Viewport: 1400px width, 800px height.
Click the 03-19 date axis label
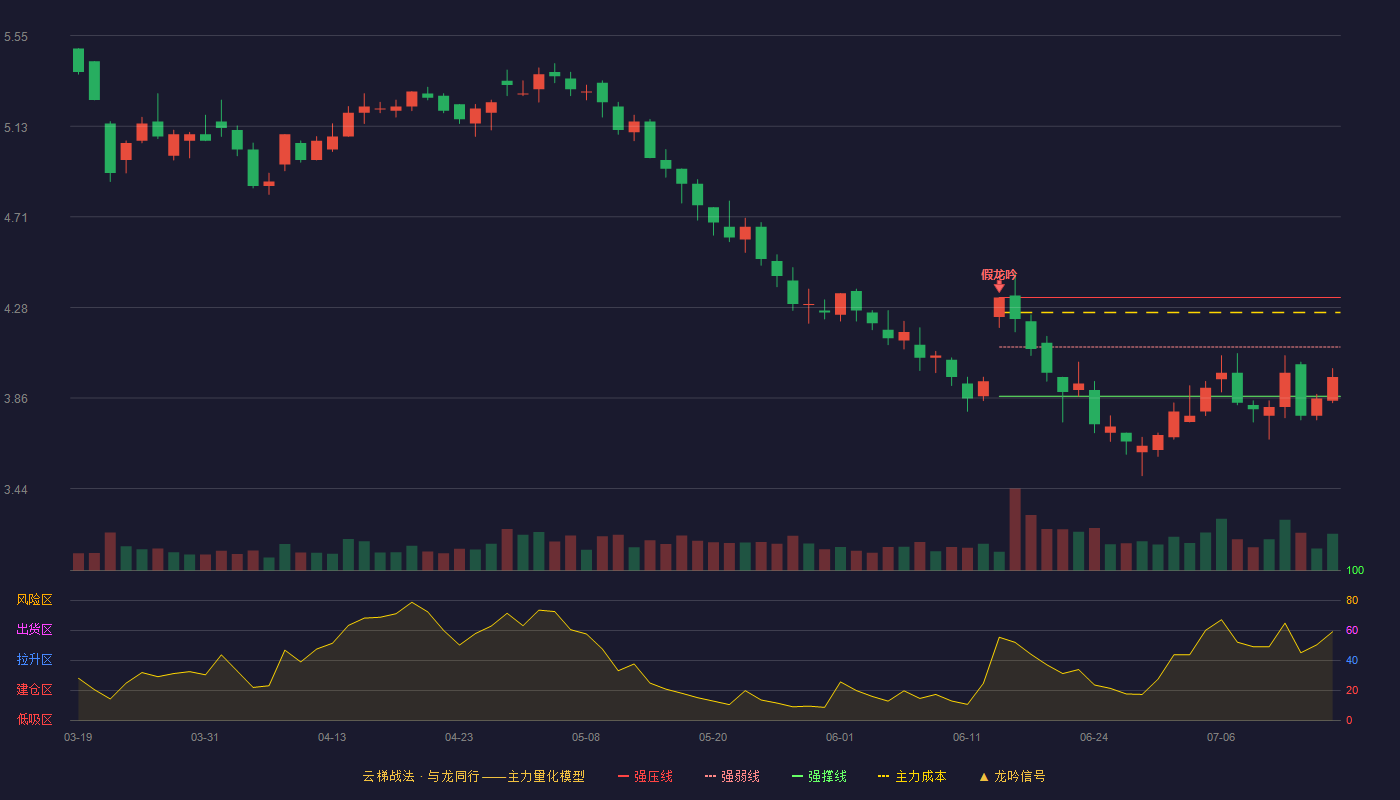78,737
